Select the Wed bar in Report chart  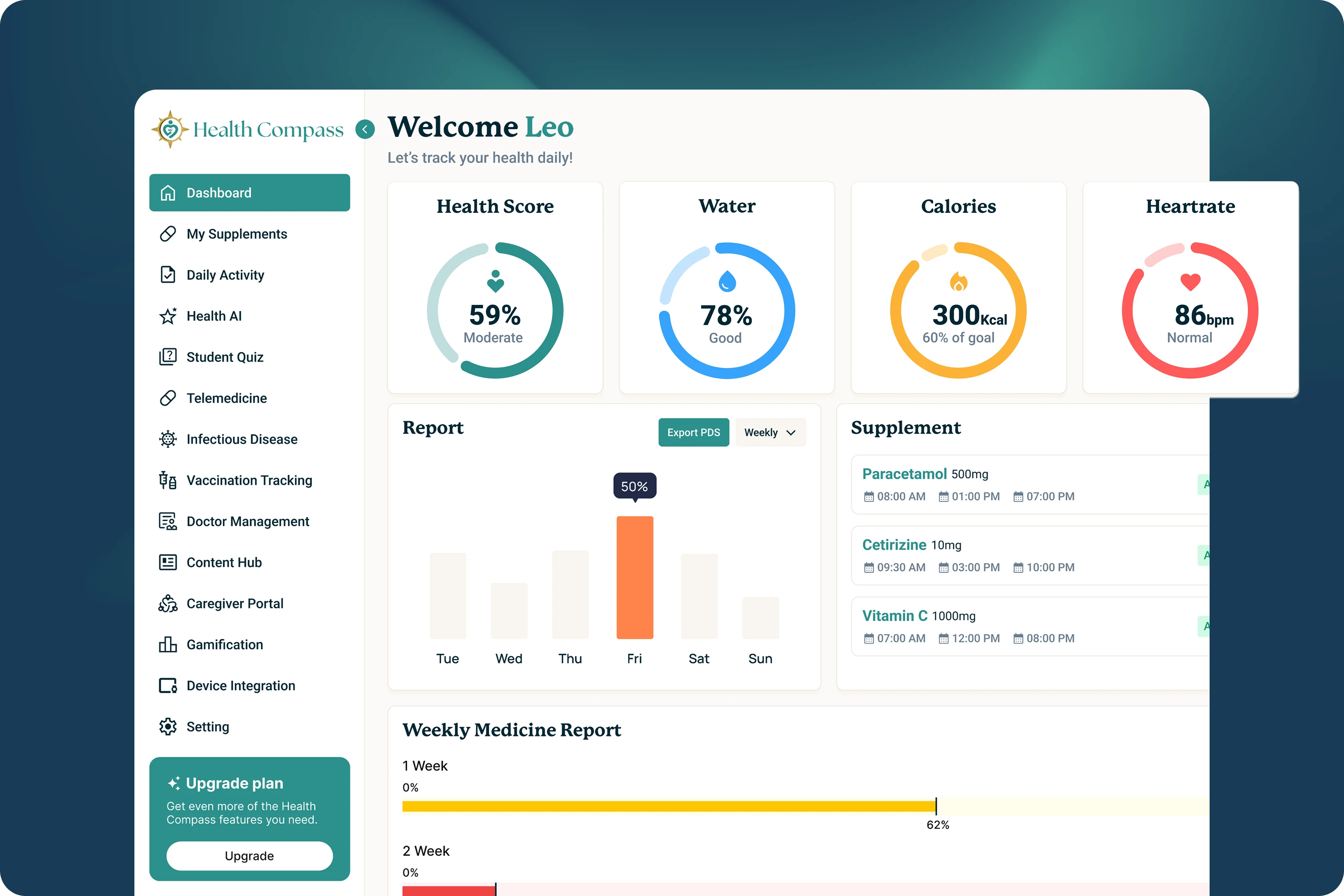(x=509, y=611)
